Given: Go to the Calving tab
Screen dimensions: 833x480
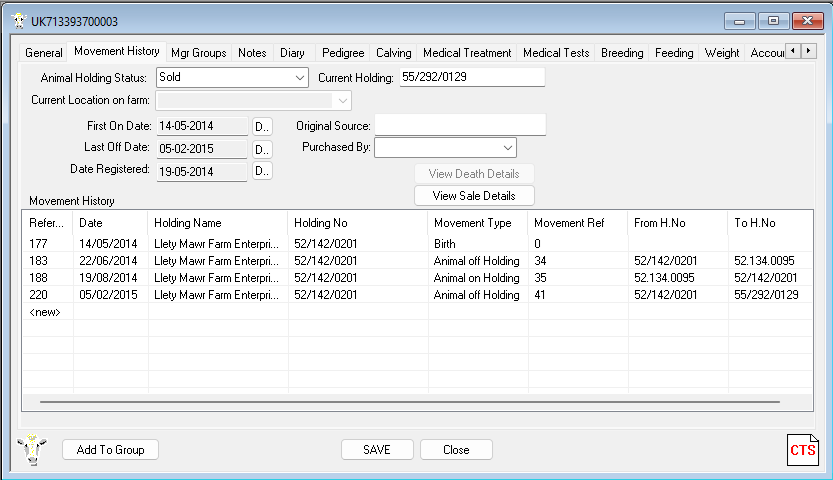Looking at the screenshot, I should point(394,53).
